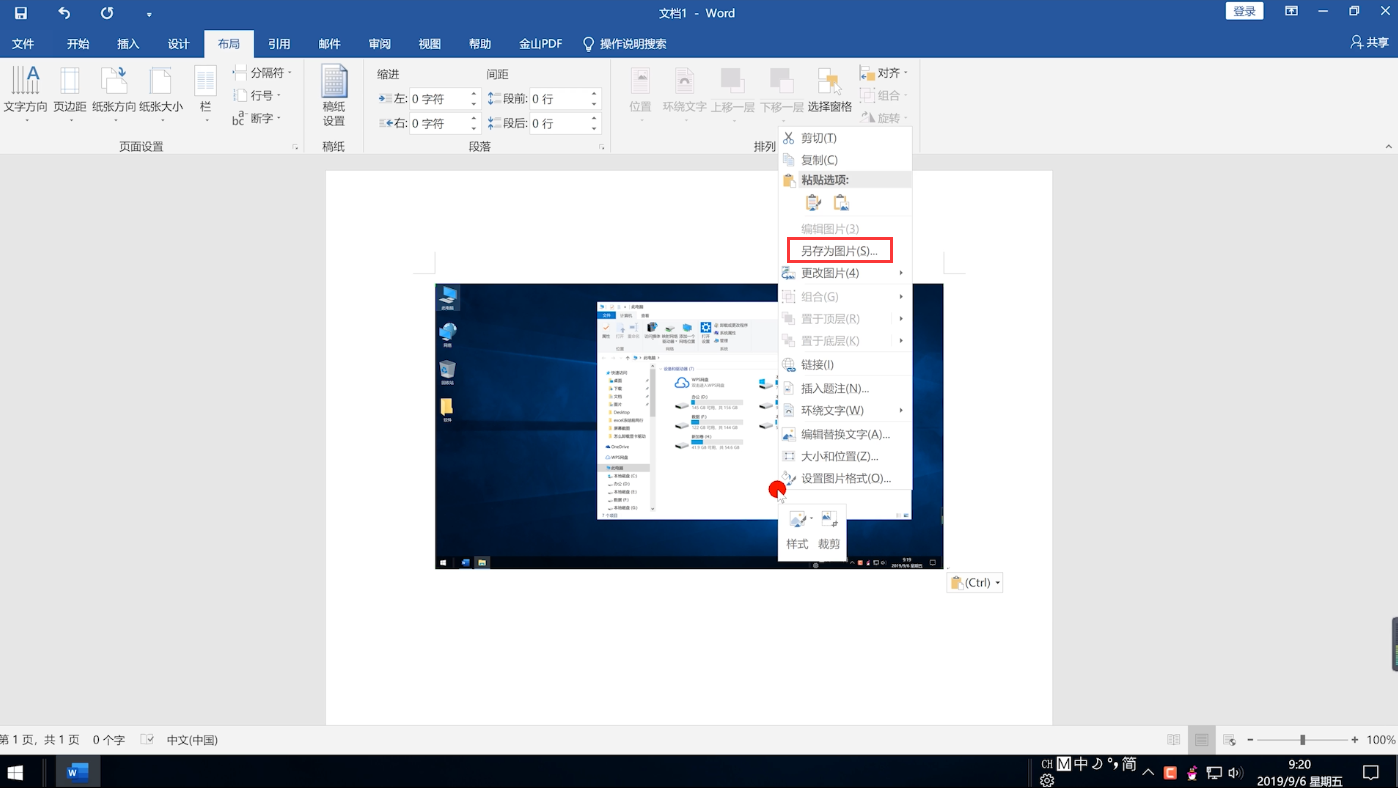This screenshot has height=788, width=1398.
Task: Switch to Web Layout view icon
Action: (1230, 740)
